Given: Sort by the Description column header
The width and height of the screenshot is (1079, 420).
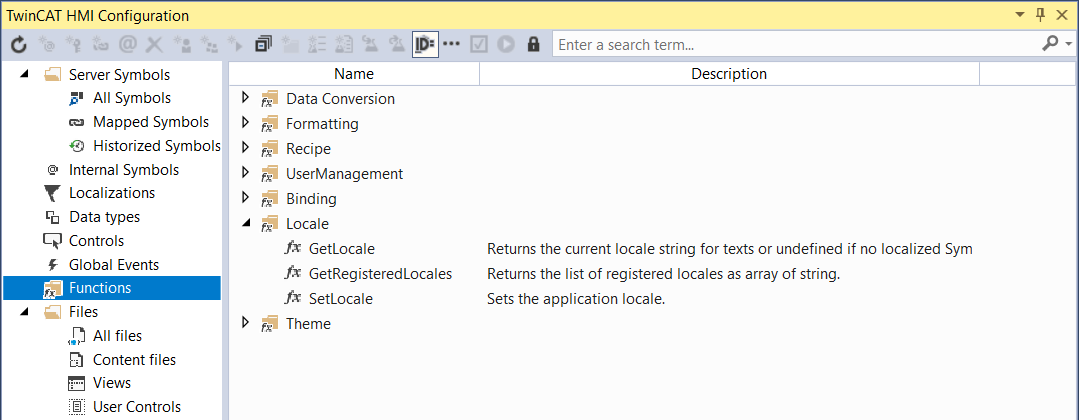Looking at the screenshot, I should [729, 73].
